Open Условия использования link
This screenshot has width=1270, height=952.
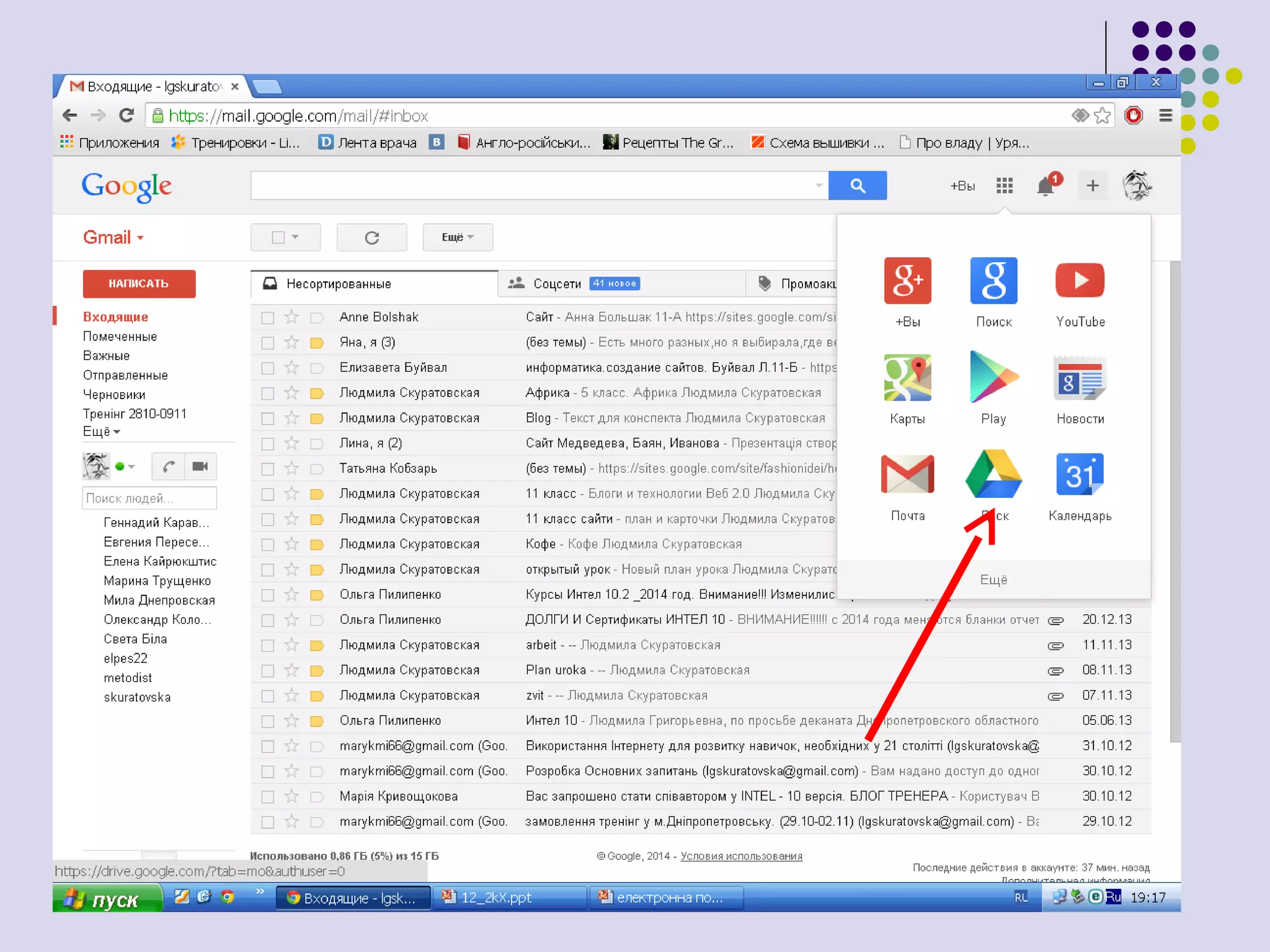pos(741,856)
